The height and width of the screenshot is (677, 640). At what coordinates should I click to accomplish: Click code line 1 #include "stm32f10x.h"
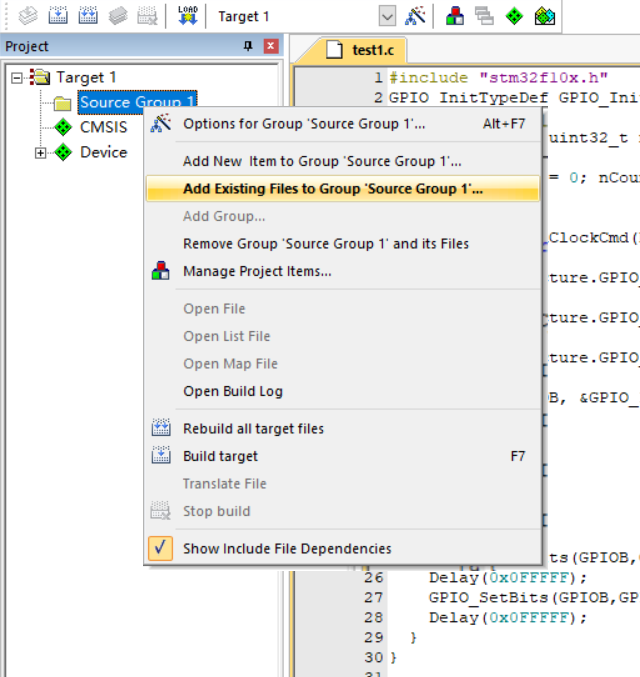499,78
